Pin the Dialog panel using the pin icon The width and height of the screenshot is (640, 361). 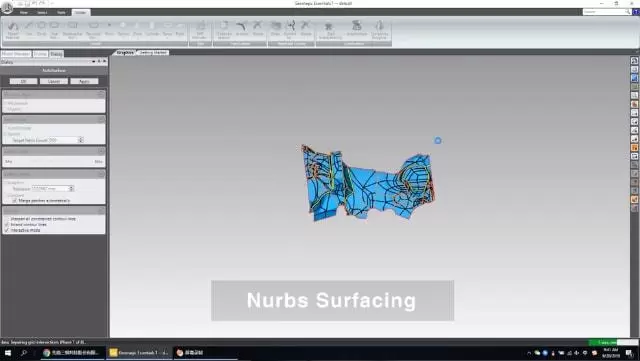point(99,61)
